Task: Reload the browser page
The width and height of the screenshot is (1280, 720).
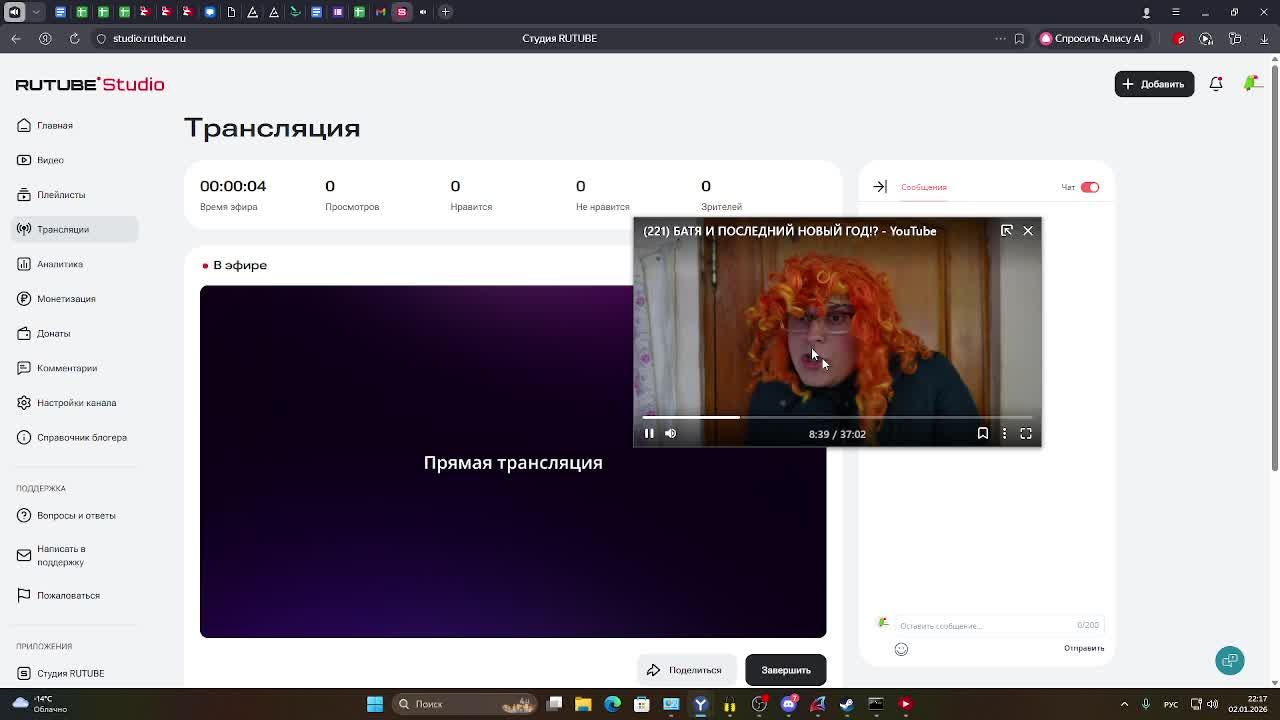Action: [74, 38]
